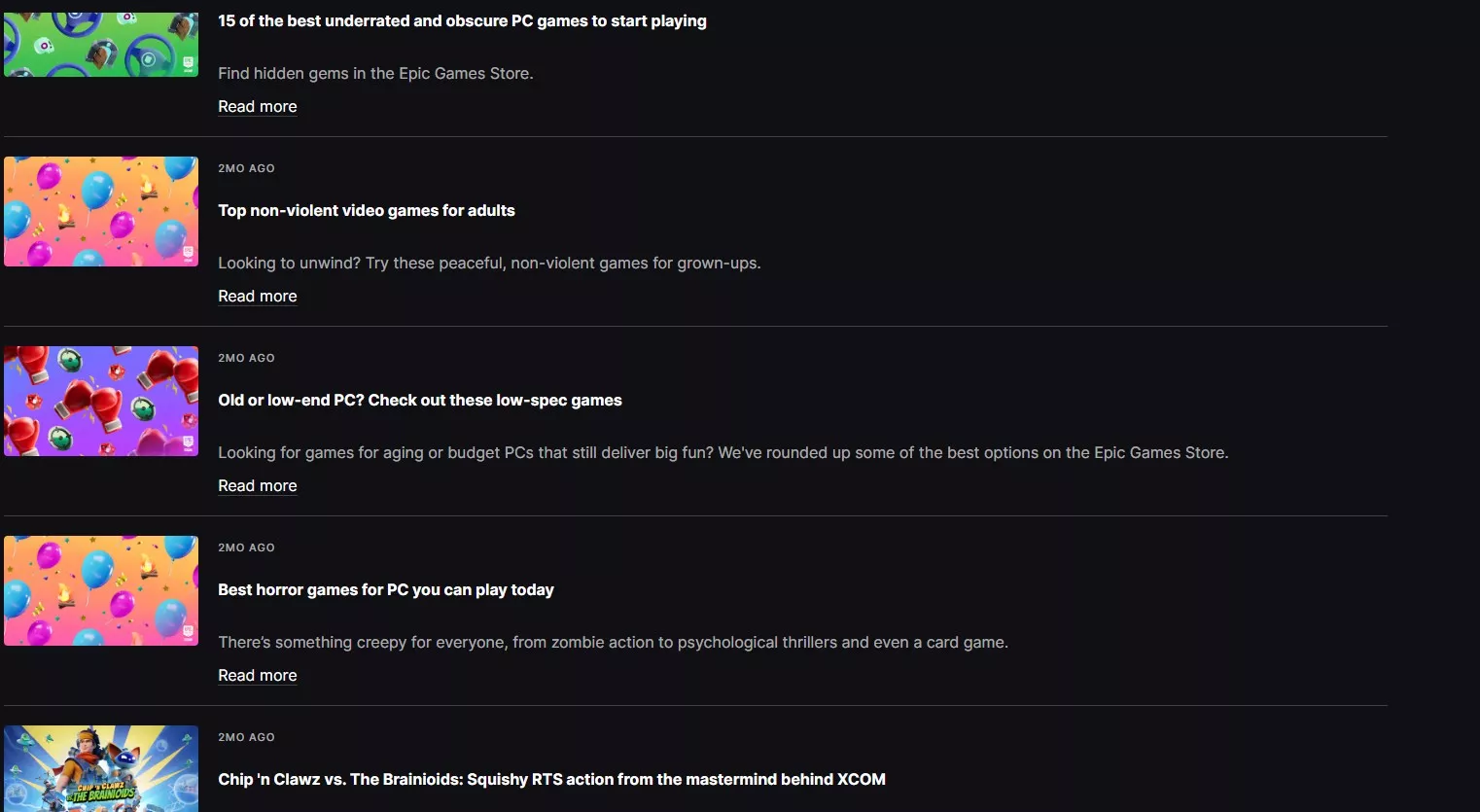This screenshot has width=1480, height=812.
Task: Open headline "15 of the best underrated and obscure PC games"
Action: 462,21
